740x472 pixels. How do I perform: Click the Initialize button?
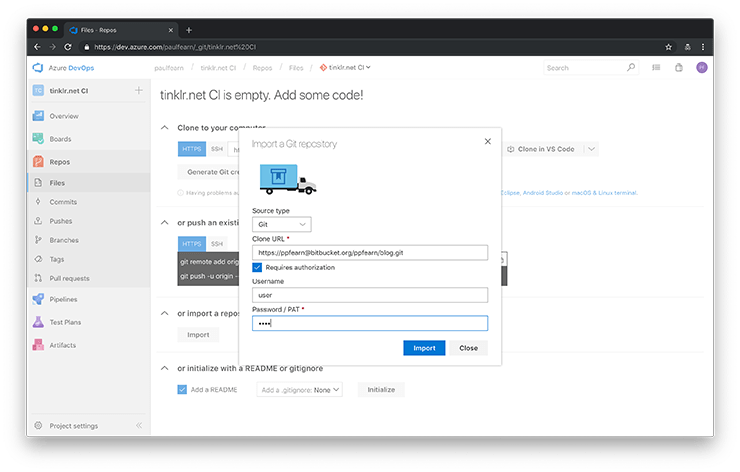tap(381, 390)
